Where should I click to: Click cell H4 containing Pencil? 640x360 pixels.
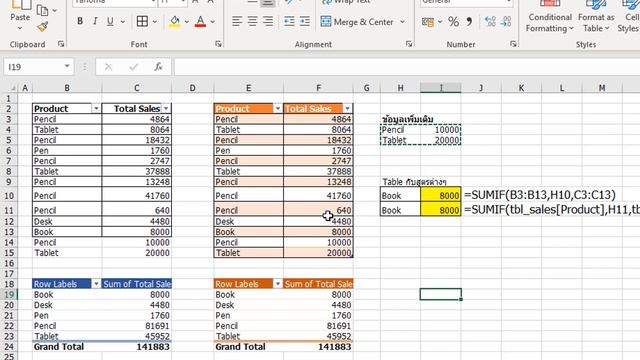pos(400,130)
